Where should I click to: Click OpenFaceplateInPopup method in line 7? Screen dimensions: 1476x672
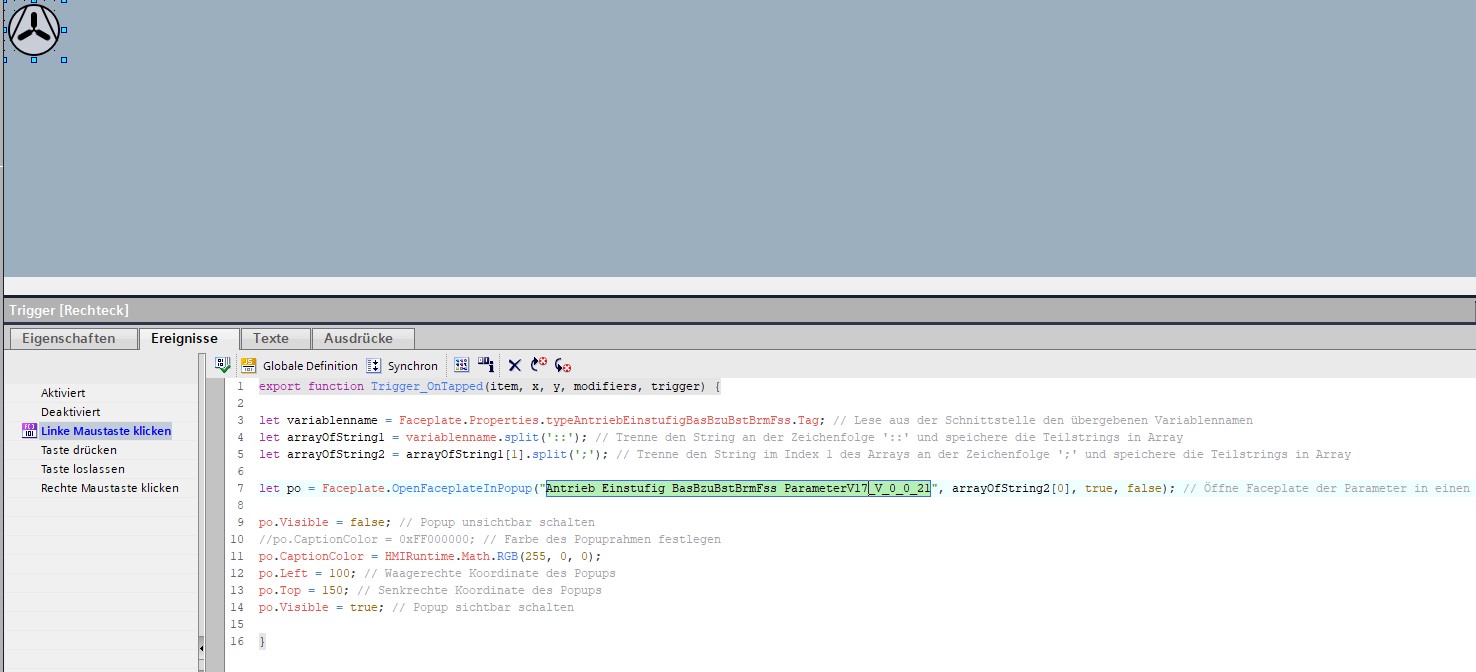462,488
